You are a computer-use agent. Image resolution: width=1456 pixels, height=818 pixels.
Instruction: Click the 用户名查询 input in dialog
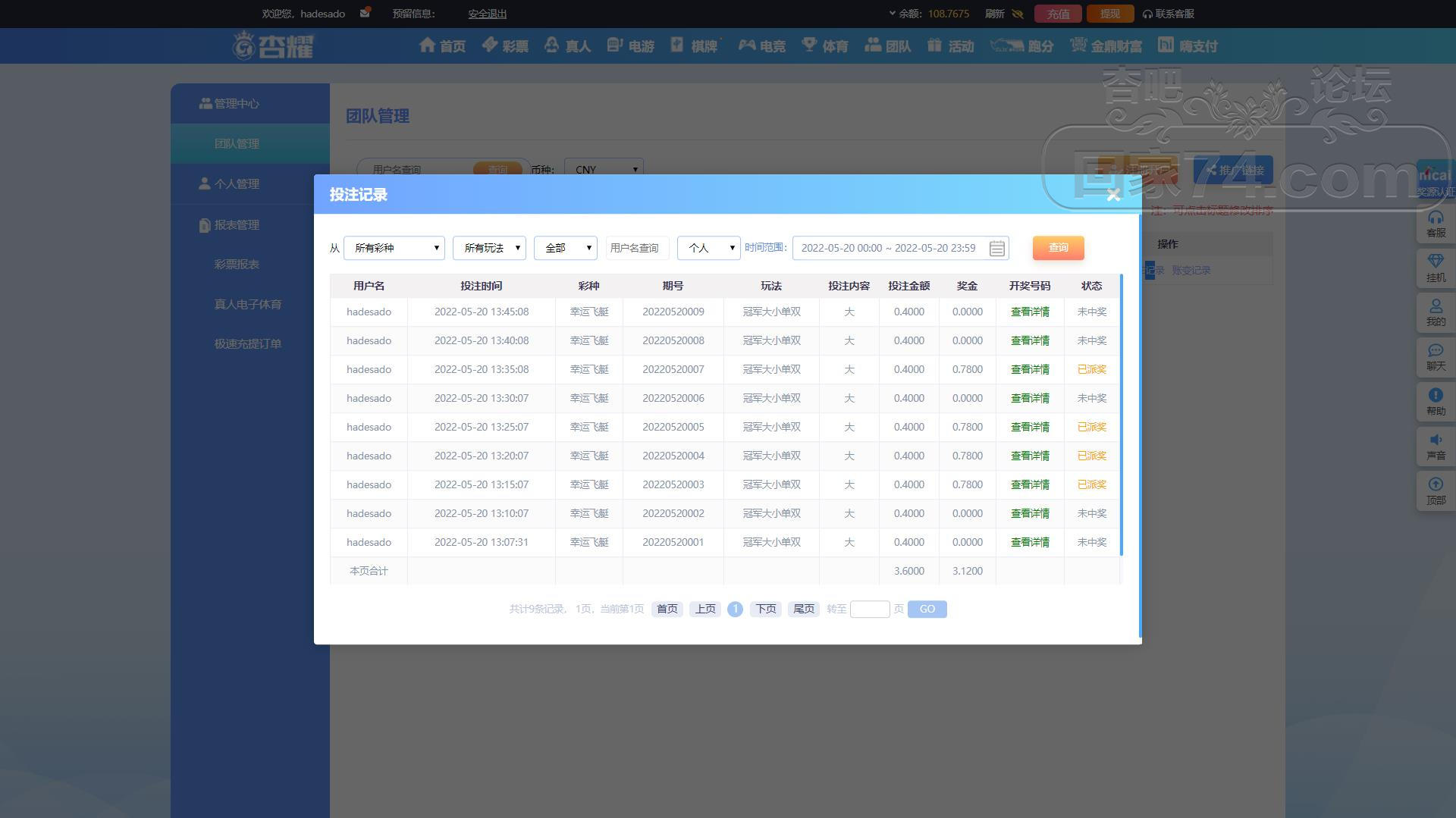coord(636,248)
